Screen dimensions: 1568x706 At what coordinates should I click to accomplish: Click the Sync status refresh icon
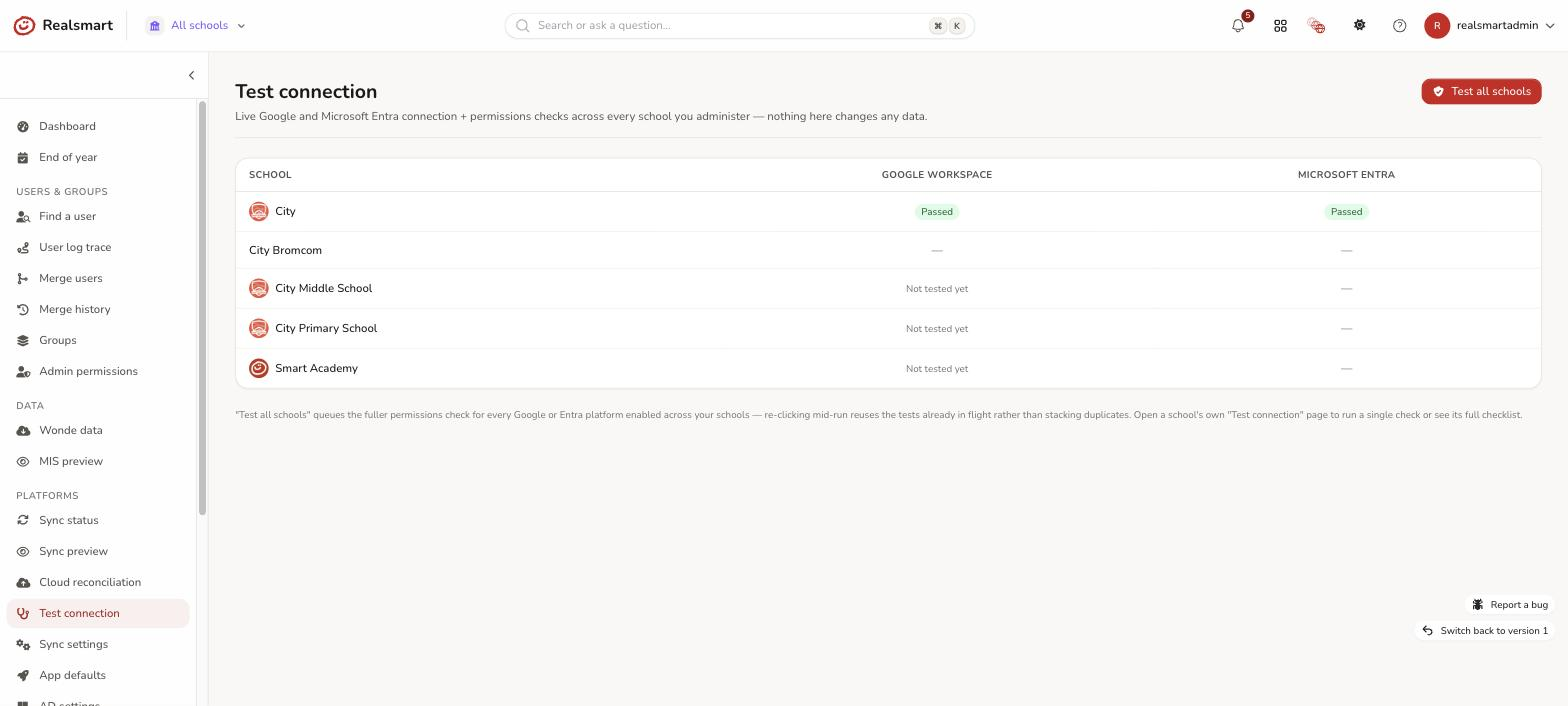(x=23, y=520)
